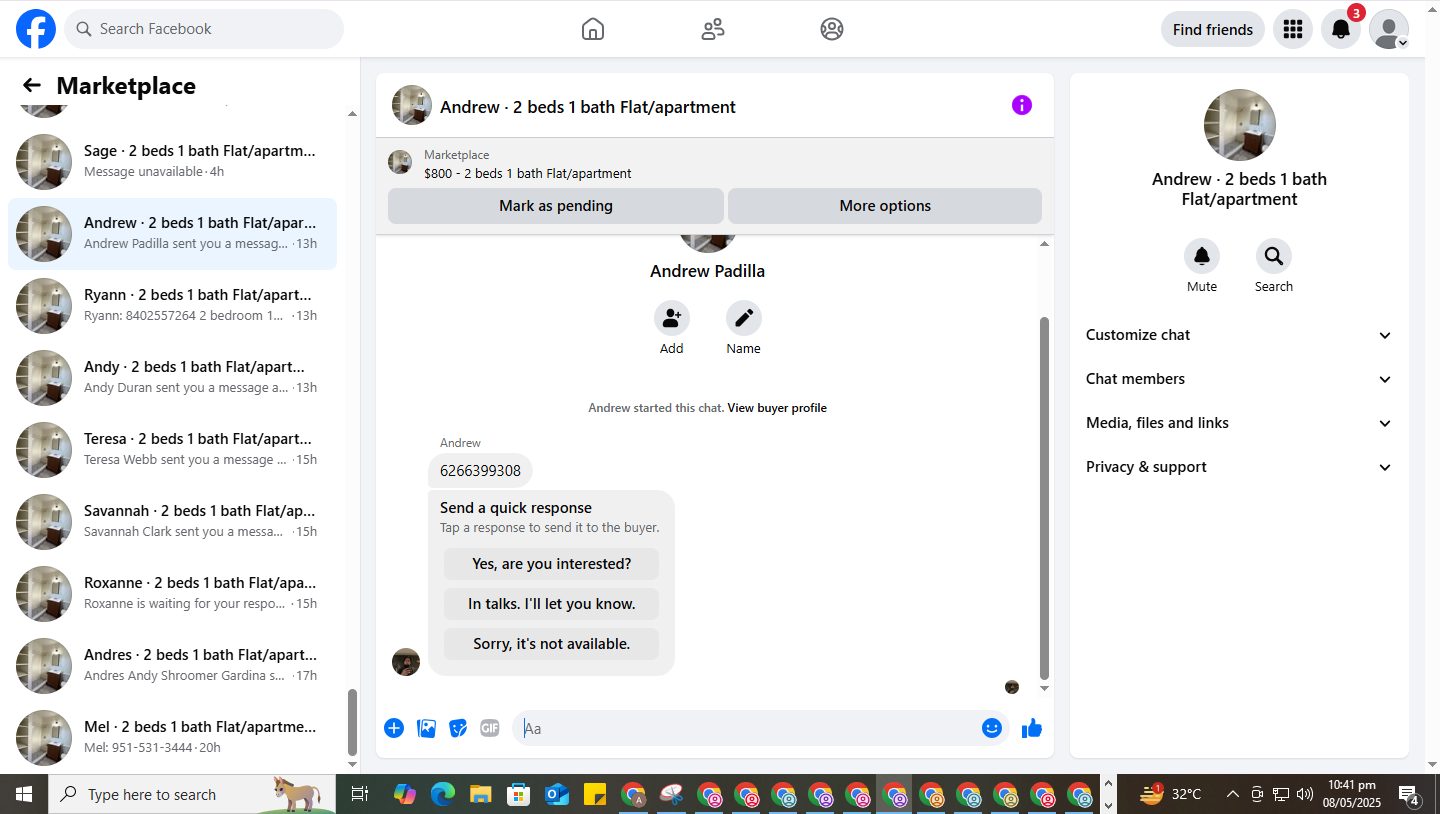Viewport: 1440px width, 814px height.
Task: Open the Groups icon in top navigation
Action: tap(832, 29)
